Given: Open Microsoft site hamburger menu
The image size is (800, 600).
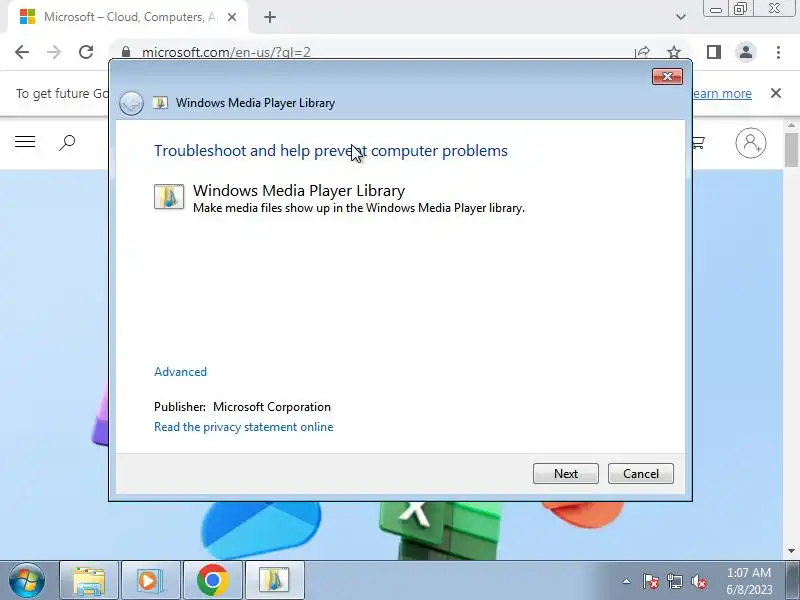Looking at the screenshot, I should click(x=25, y=142).
